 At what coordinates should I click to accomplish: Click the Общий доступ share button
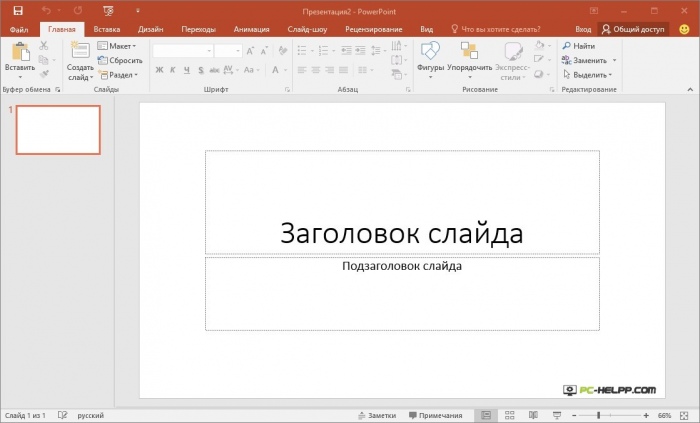634,30
